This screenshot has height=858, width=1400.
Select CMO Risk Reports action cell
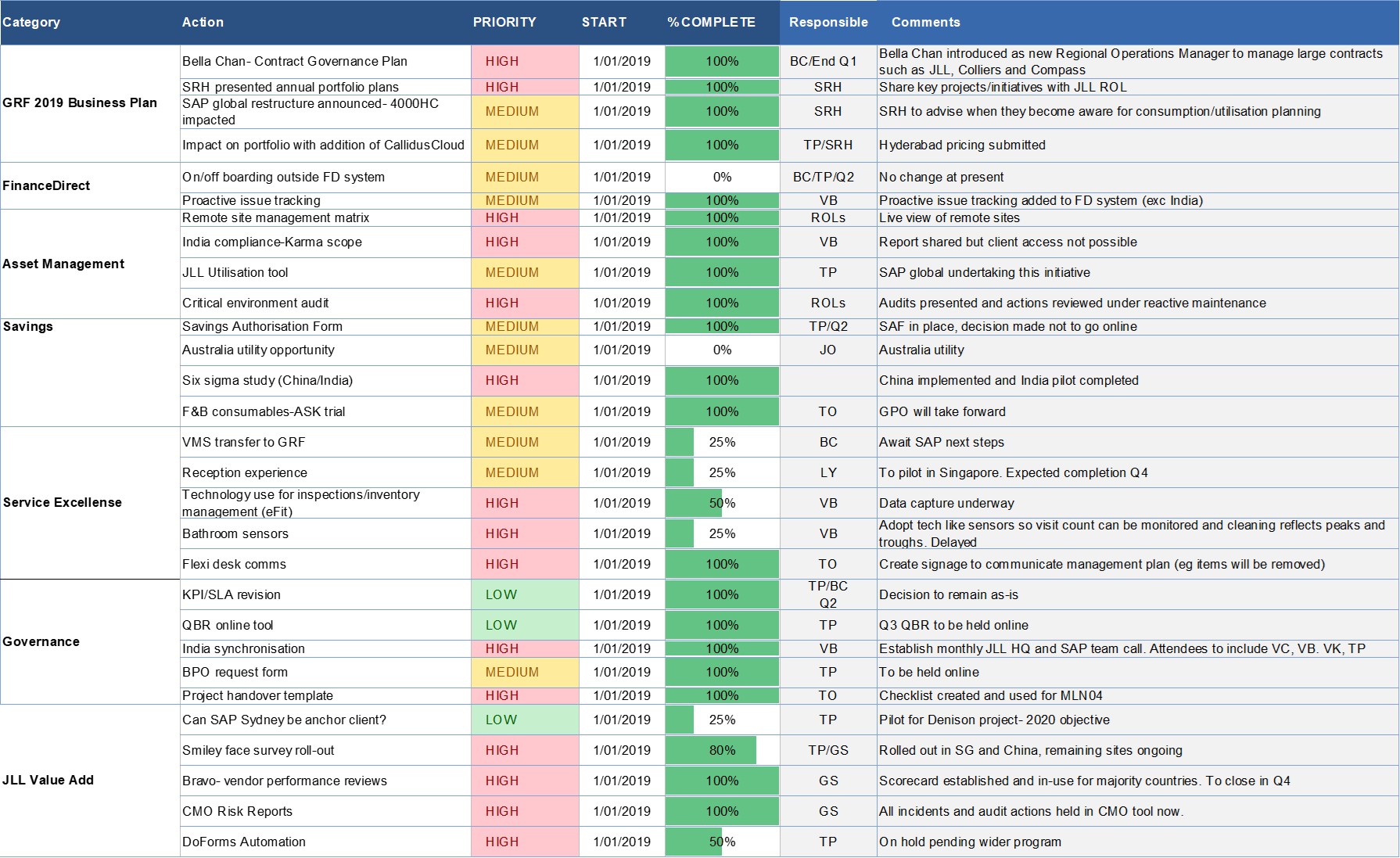(x=325, y=811)
